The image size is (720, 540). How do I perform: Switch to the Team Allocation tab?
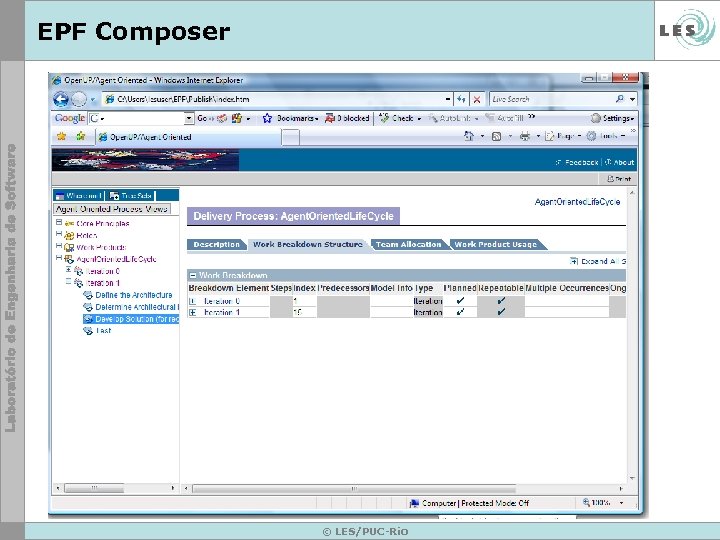408,245
